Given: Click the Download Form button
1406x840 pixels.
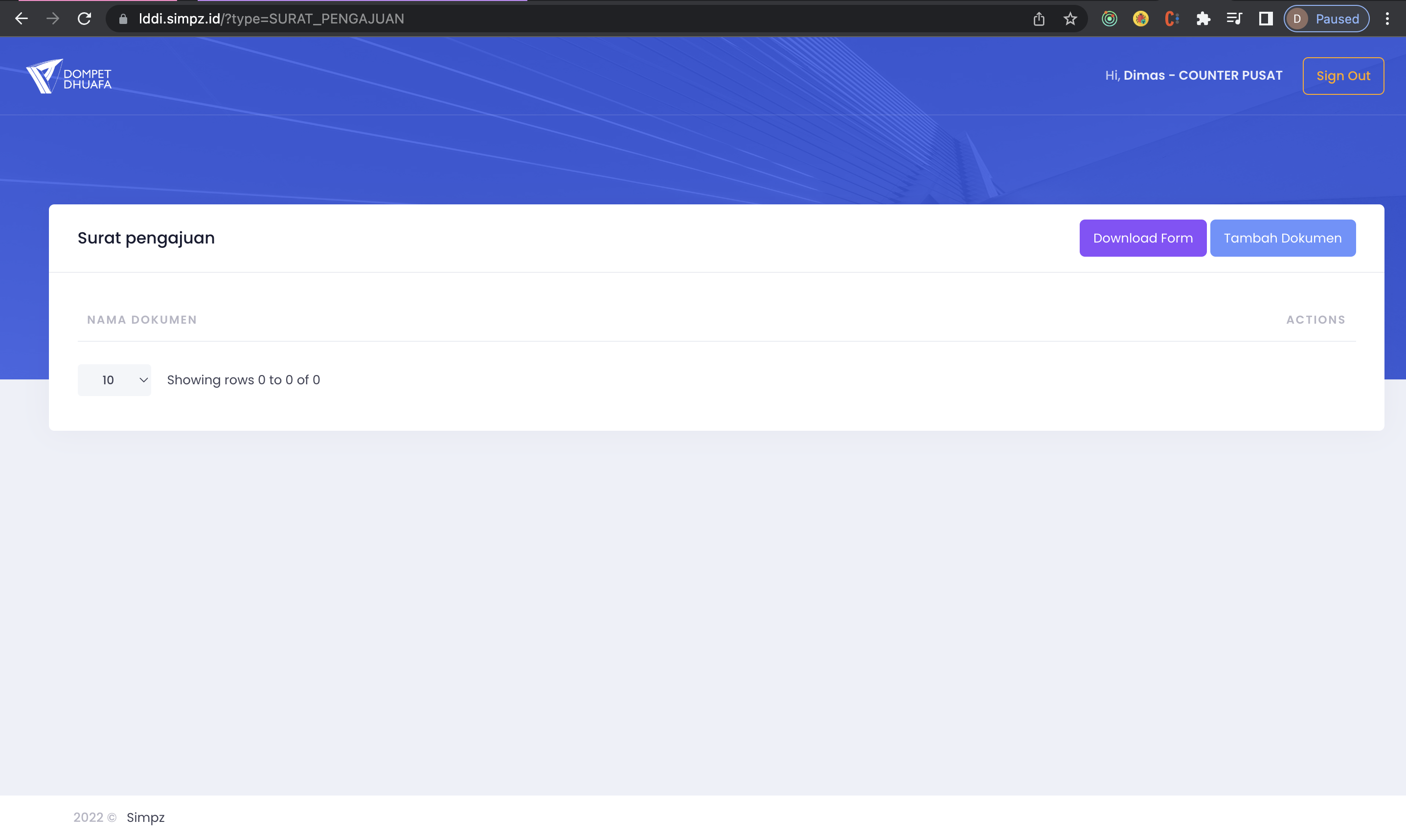Looking at the screenshot, I should tap(1142, 238).
